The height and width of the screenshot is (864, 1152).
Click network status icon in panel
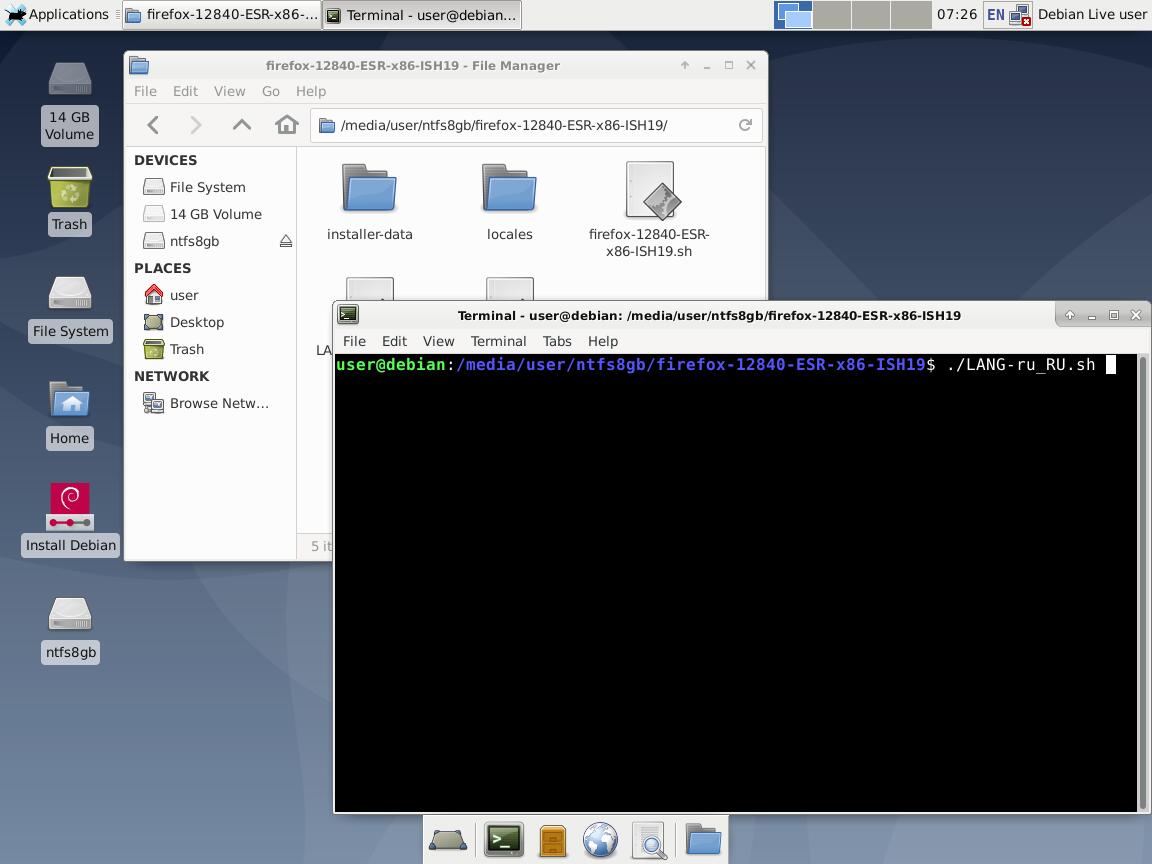(1020, 15)
